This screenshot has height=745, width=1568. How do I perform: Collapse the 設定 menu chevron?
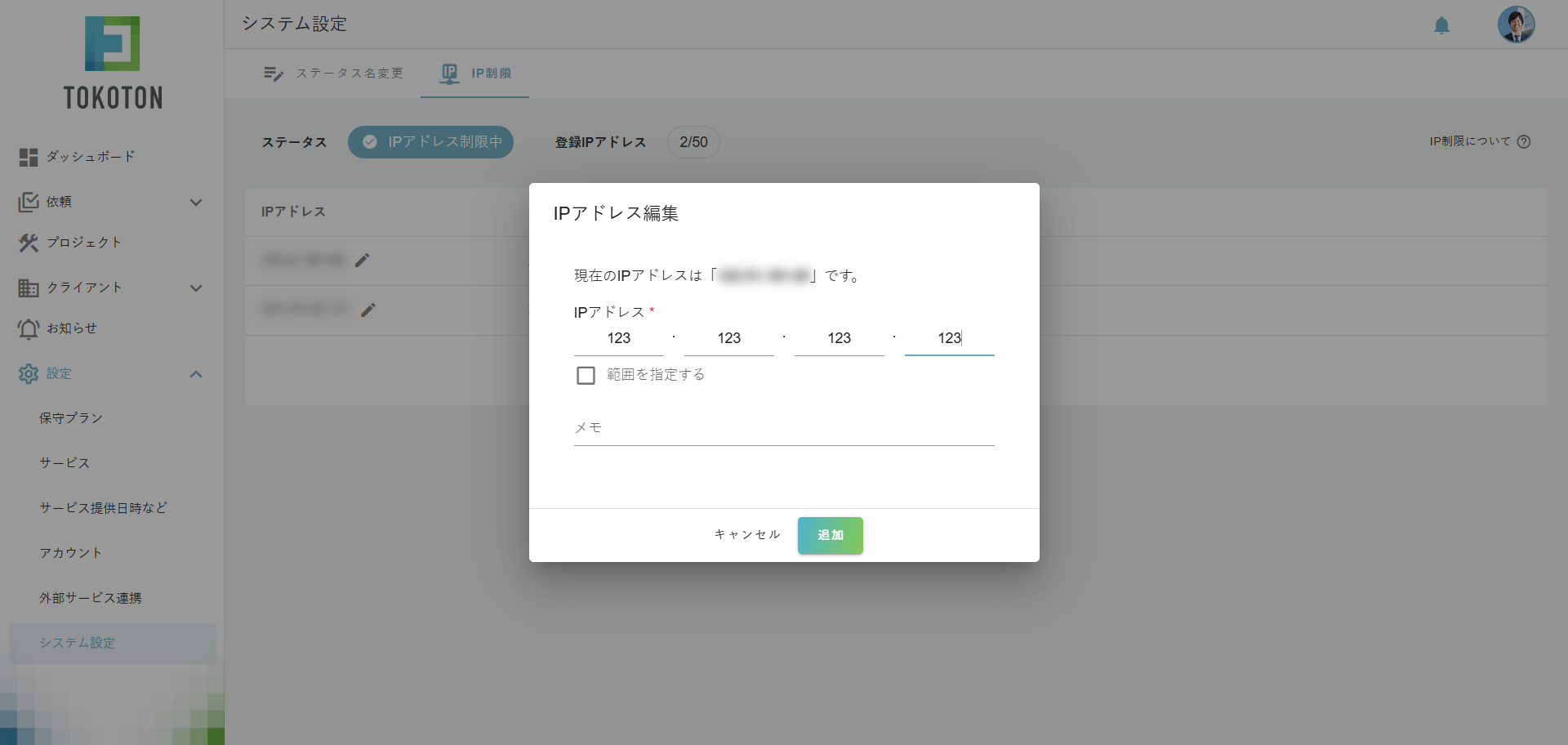click(x=196, y=374)
